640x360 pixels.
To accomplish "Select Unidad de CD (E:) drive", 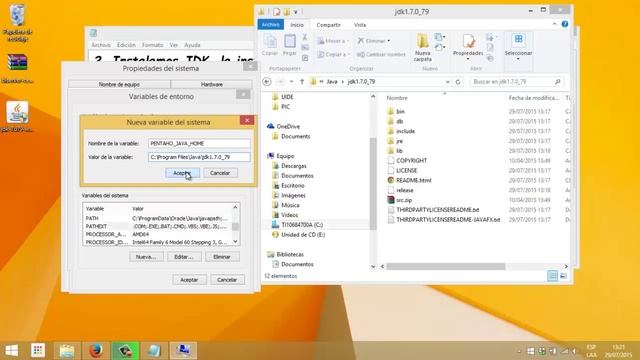I will coord(303,235).
